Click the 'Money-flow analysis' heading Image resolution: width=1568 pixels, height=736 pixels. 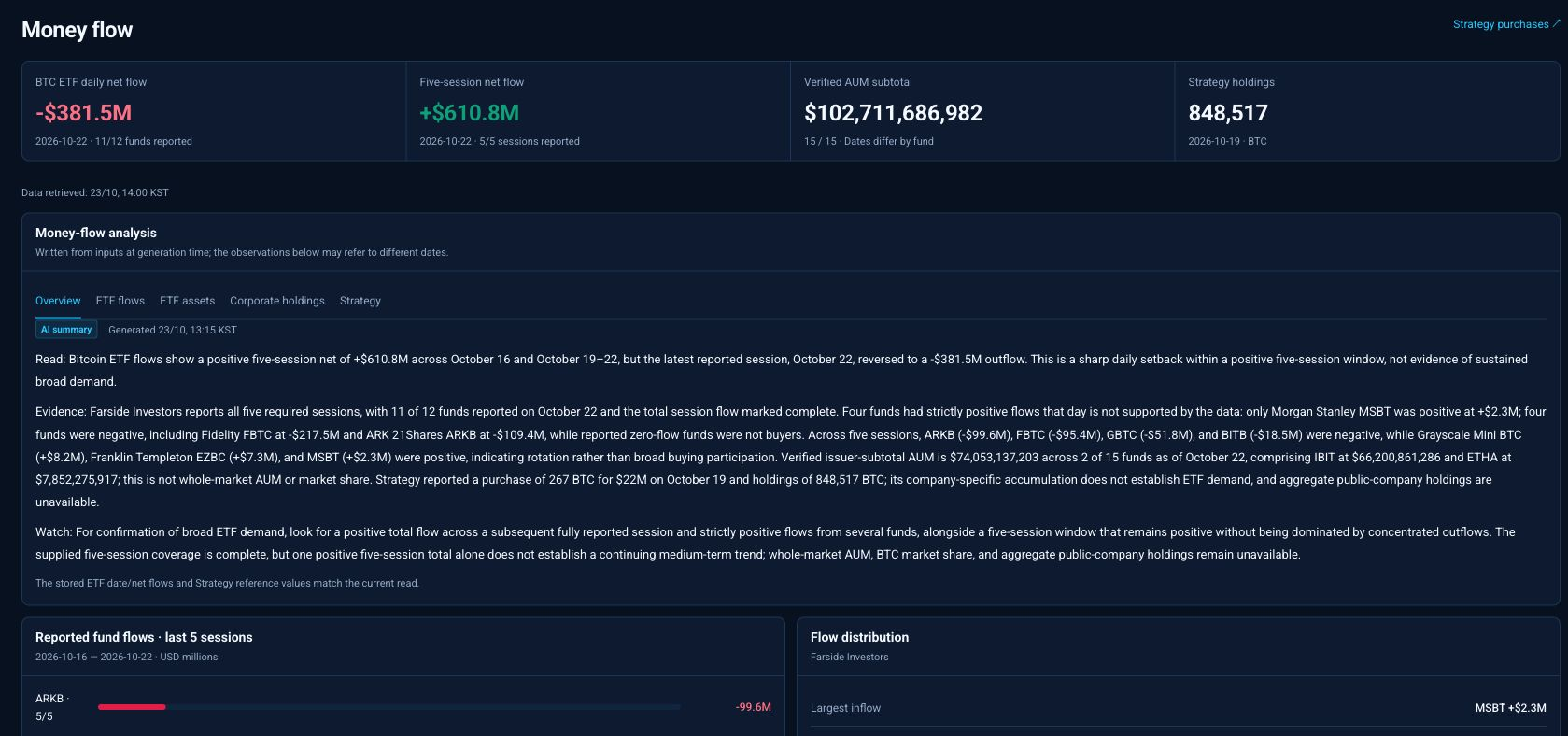tap(96, 233)
